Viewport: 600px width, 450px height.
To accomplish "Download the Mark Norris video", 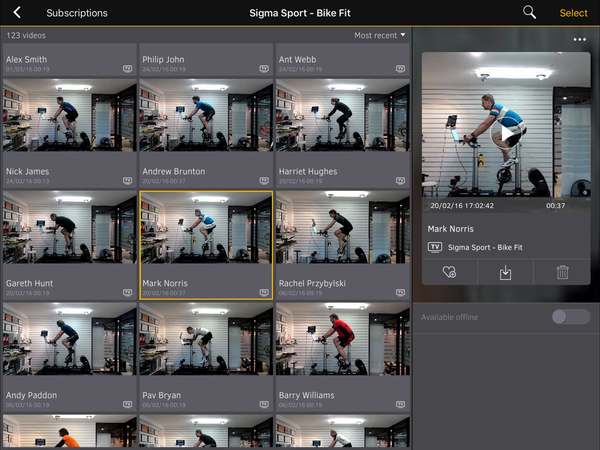I will [505, 272].
